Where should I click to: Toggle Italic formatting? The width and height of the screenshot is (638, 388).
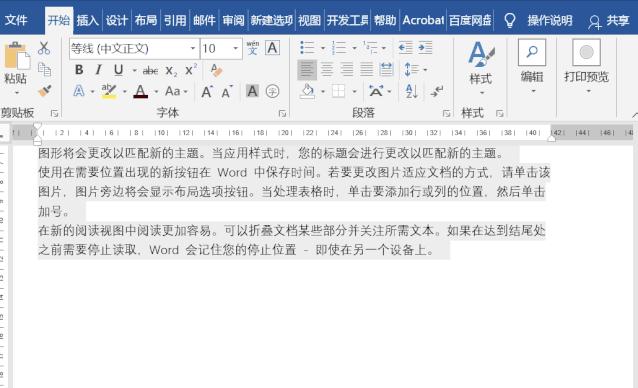click(98, 70)
